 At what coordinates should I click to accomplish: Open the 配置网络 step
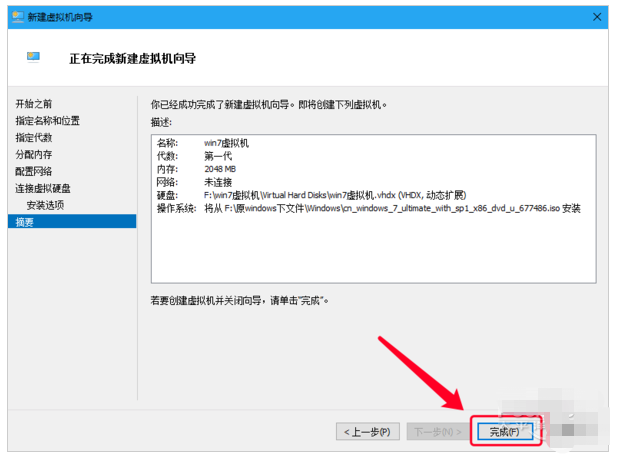point(34,171)
